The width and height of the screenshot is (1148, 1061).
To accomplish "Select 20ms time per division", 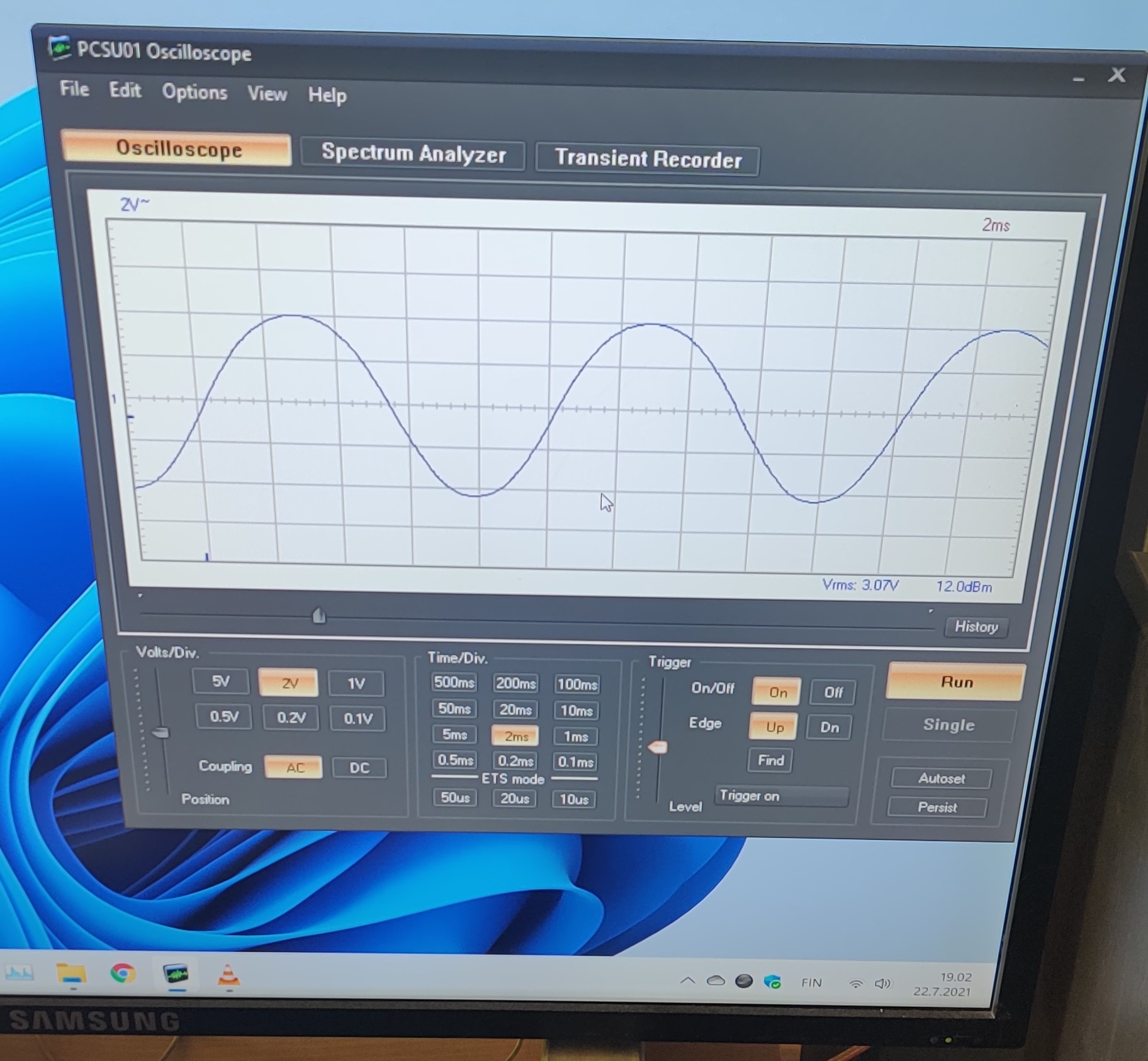I will (515, 710).
